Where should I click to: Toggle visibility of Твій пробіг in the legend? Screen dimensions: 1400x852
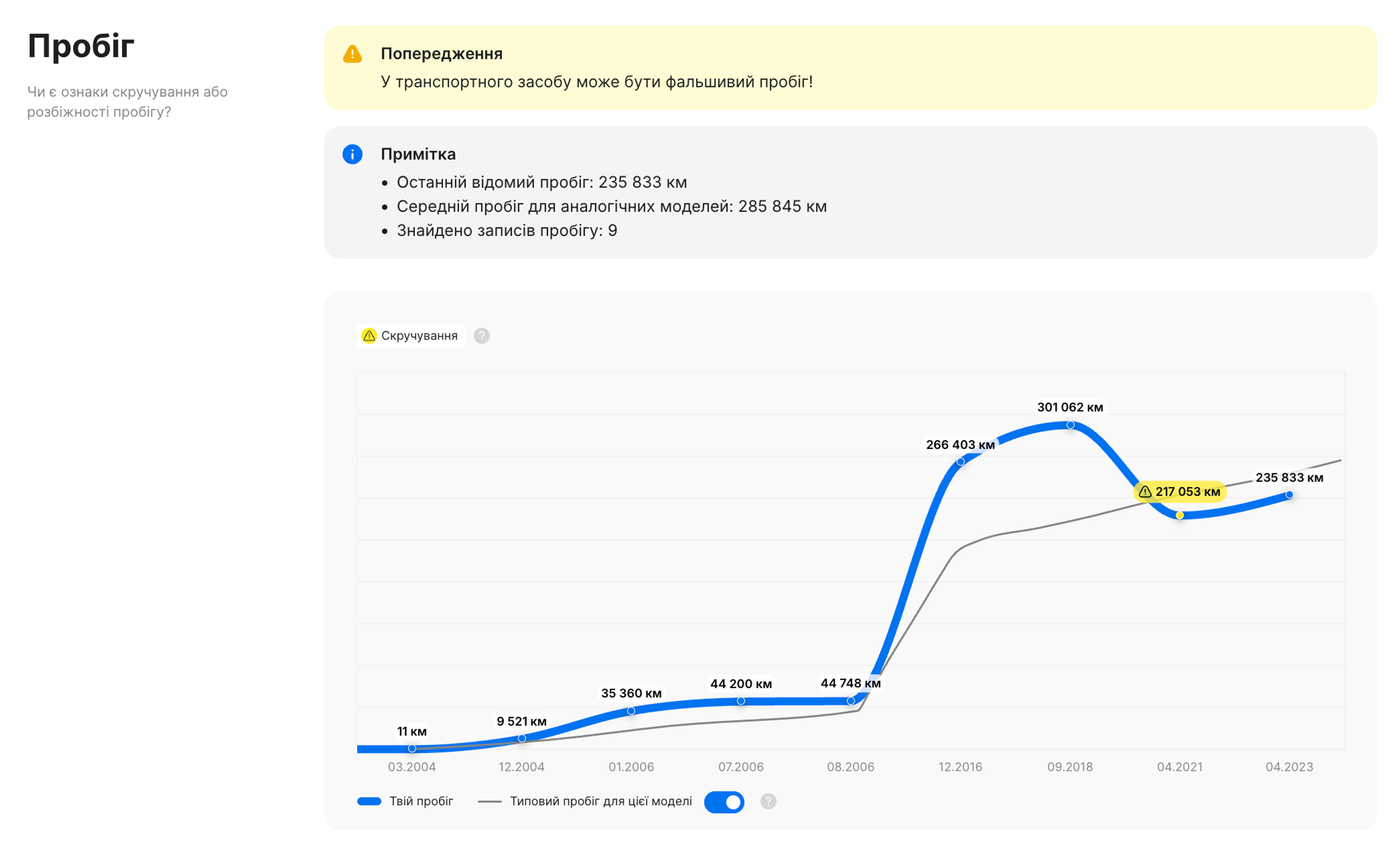421,801
